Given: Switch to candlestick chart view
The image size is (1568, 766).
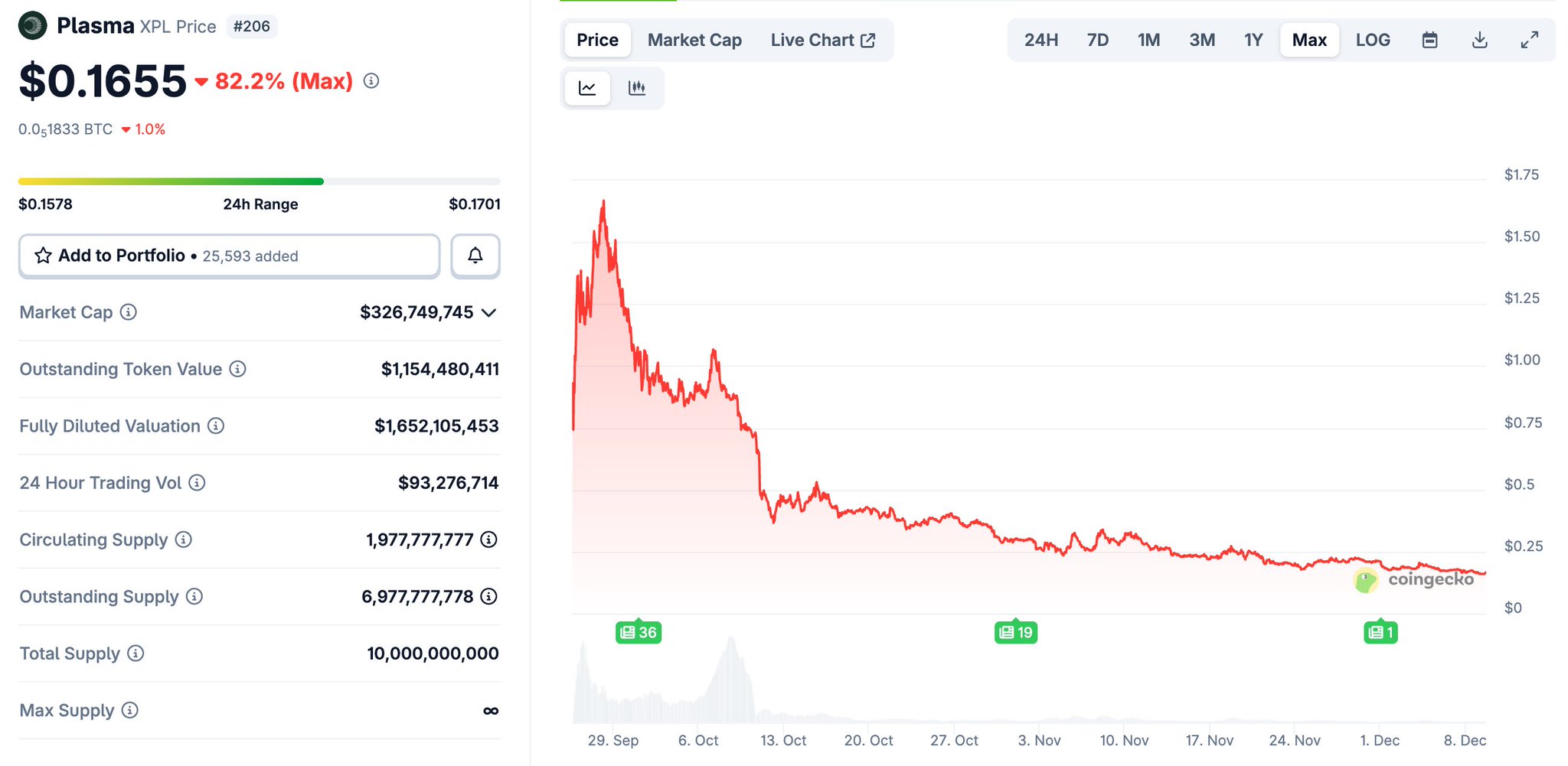Looking at the screenshot, I should tap(636, 88).
